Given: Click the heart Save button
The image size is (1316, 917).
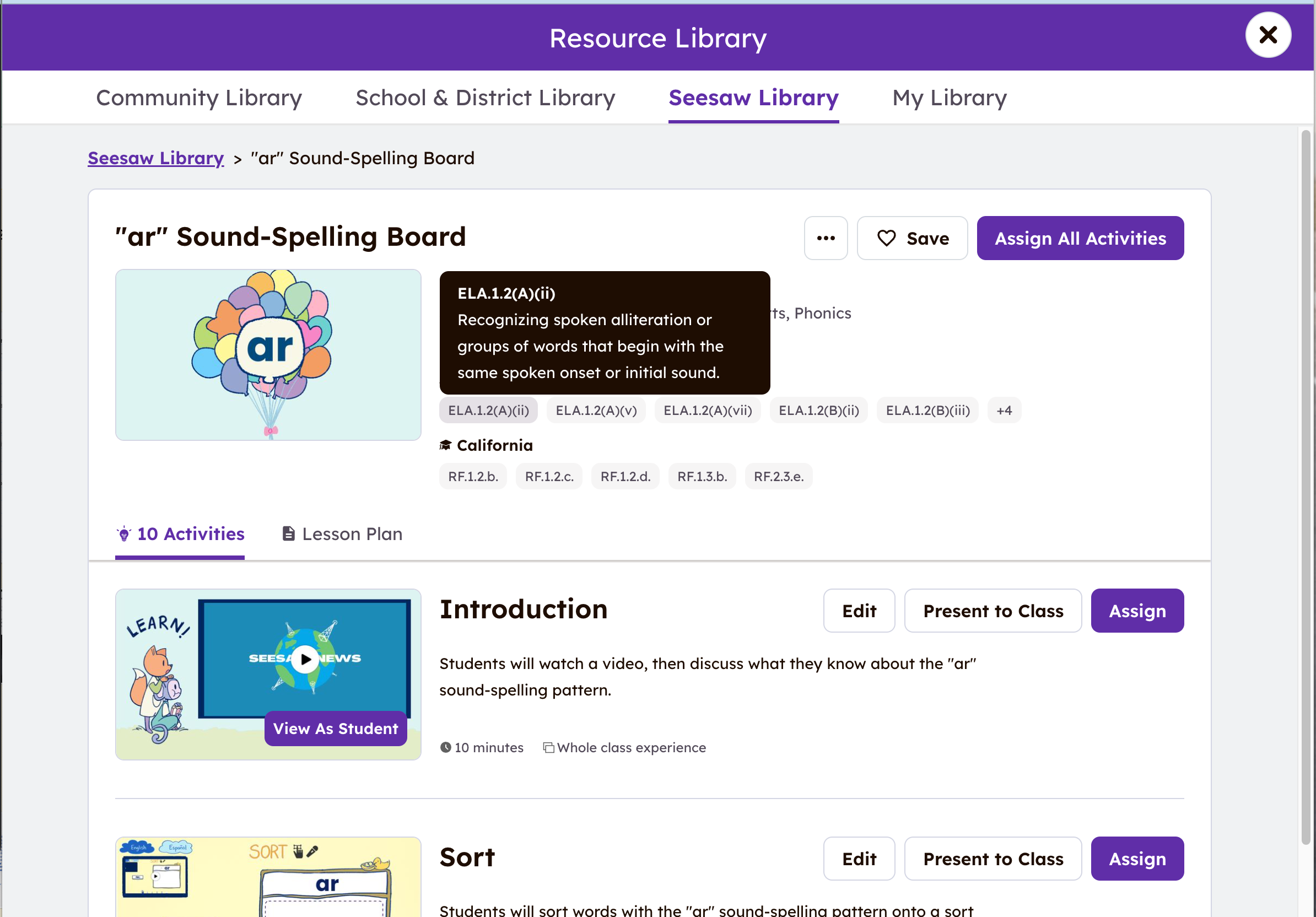Looking at the screenshot, I should pyautogui.click(x=912, y=238).
